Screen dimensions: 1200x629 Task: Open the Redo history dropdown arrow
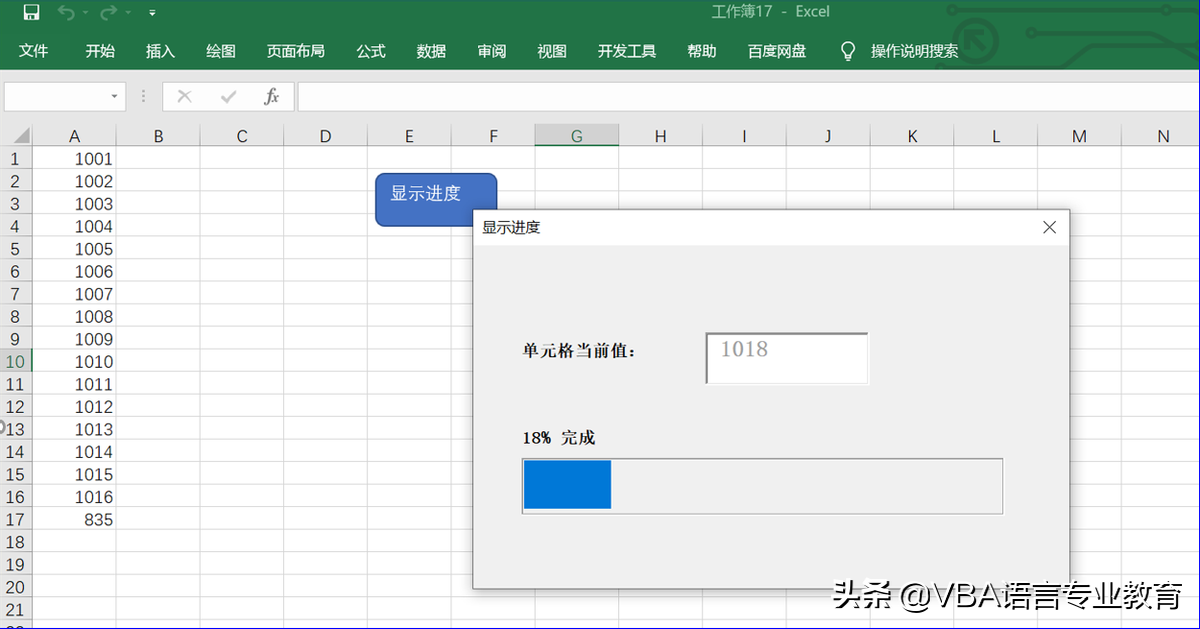[x=127, y=14]
